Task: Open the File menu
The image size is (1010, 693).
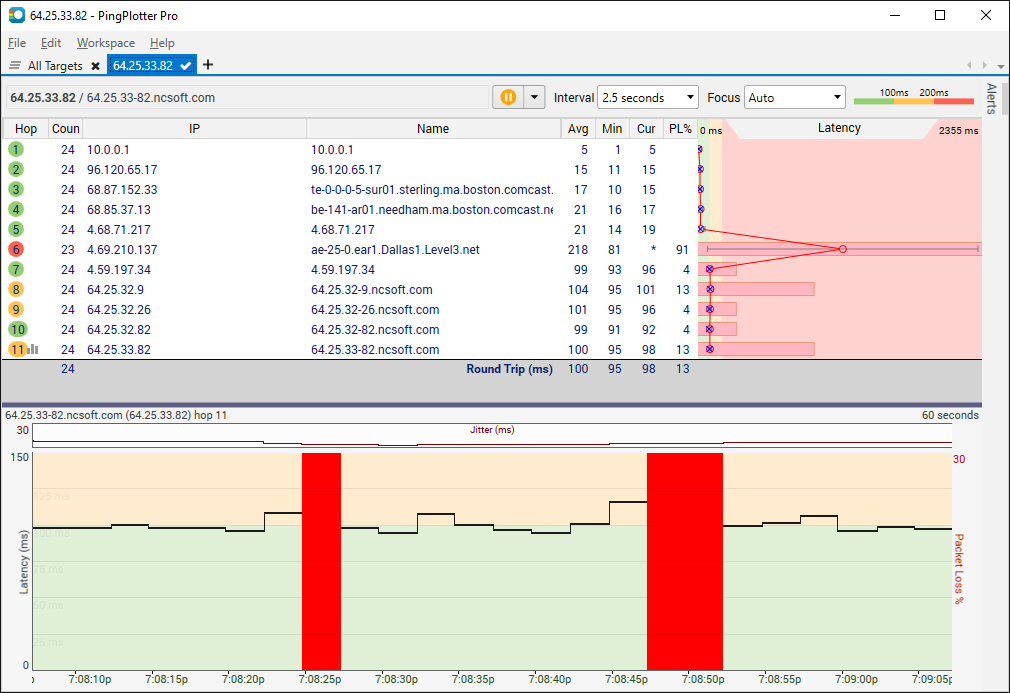Action: [17, 43]
